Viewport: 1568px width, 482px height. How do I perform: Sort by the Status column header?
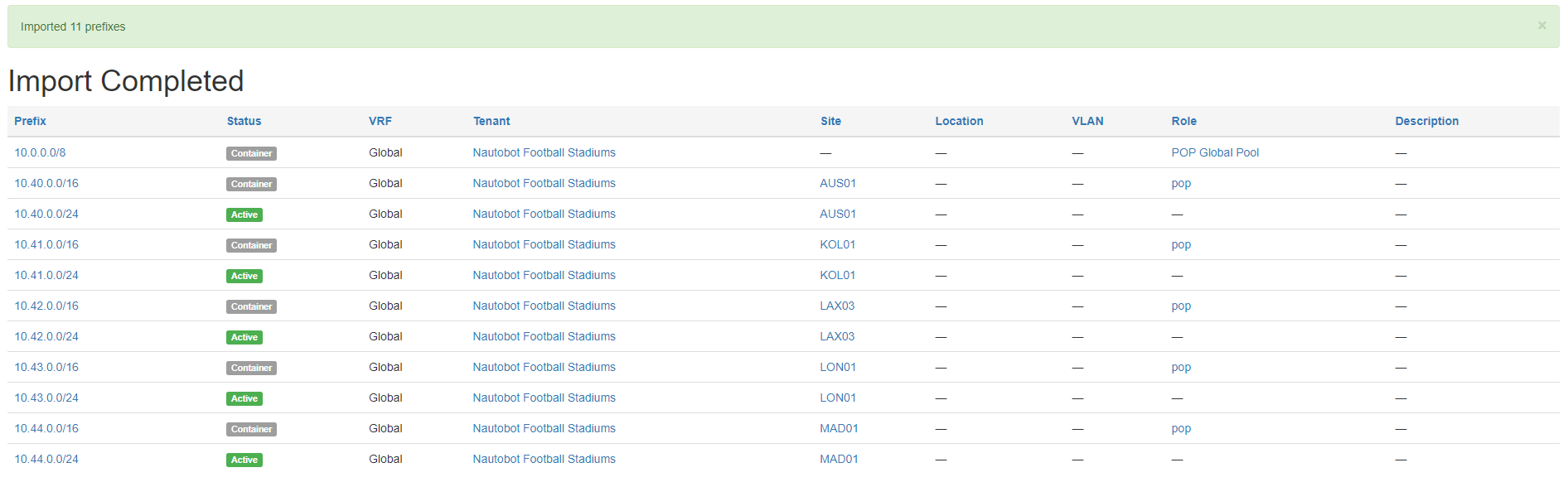(x=244, y=121)
